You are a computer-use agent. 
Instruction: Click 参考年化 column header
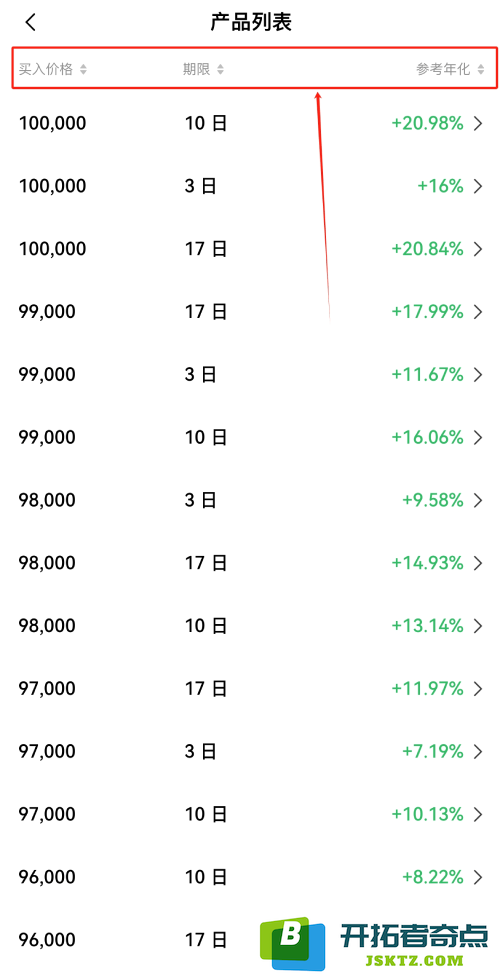click(443, 69)
